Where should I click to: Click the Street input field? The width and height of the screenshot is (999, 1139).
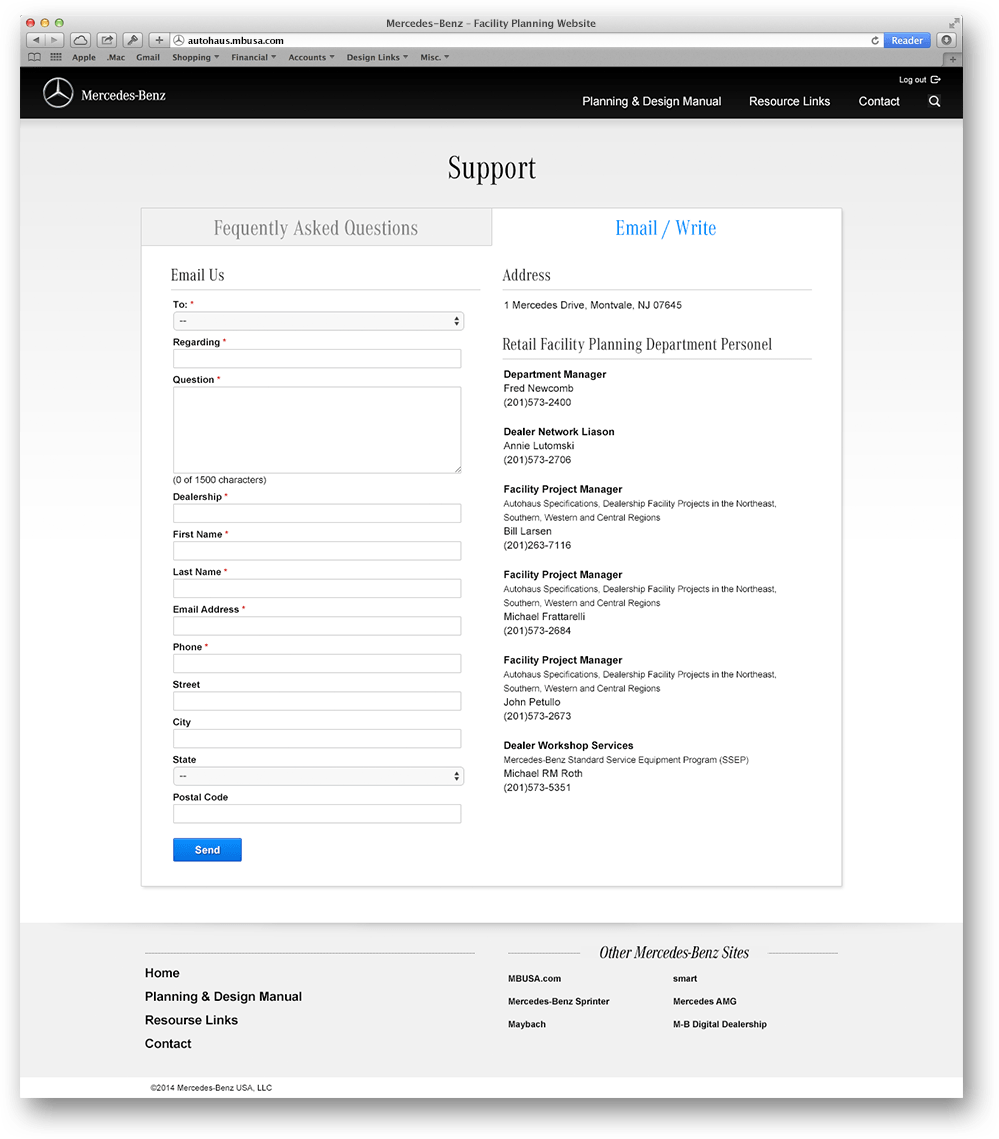click(317, 701)
